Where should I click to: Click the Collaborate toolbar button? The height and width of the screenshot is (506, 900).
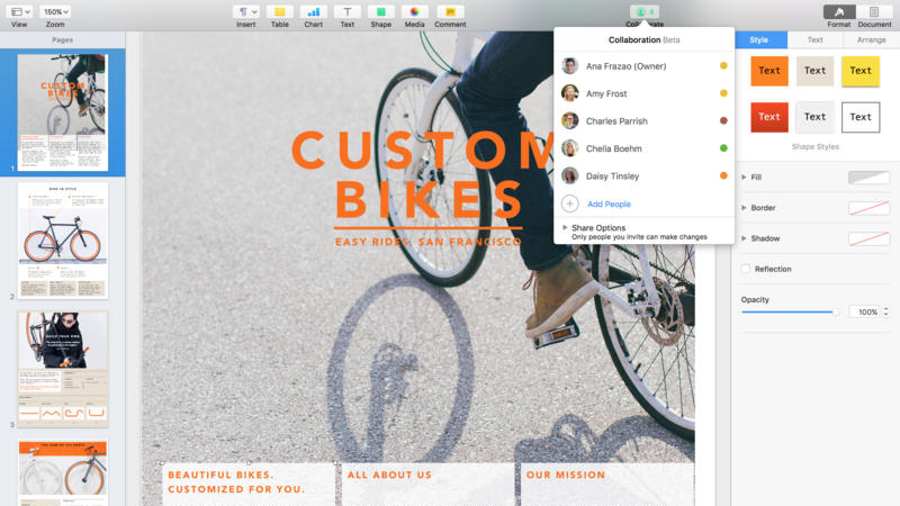645,11
